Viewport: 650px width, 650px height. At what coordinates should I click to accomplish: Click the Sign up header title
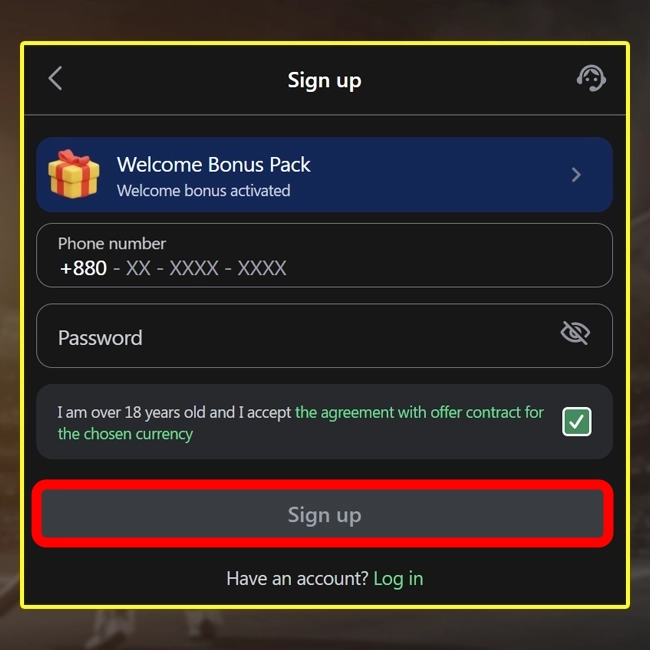pos(325,80)
